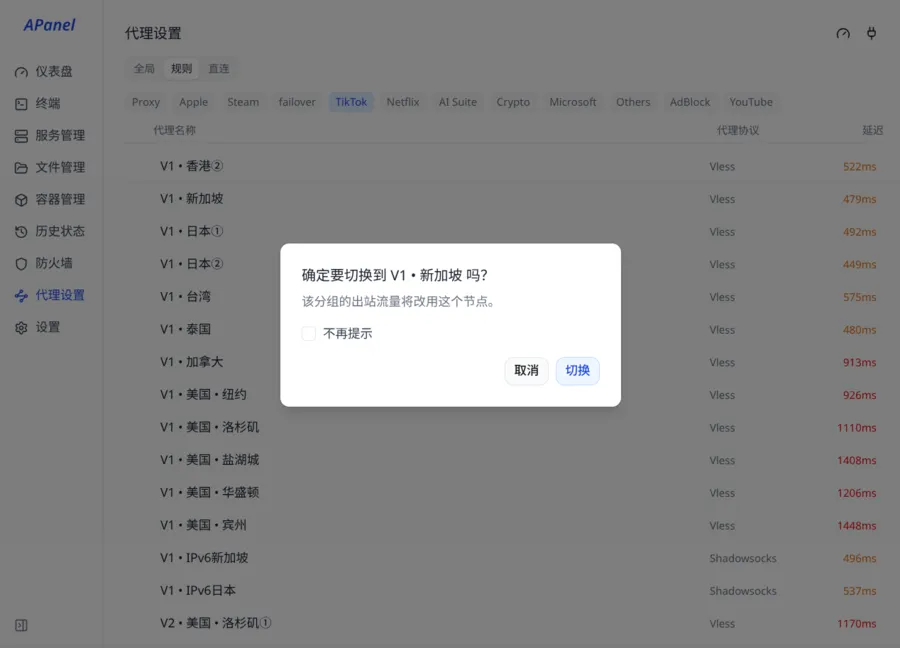Select proxy node V1 • 新加坡

point(504,199)
